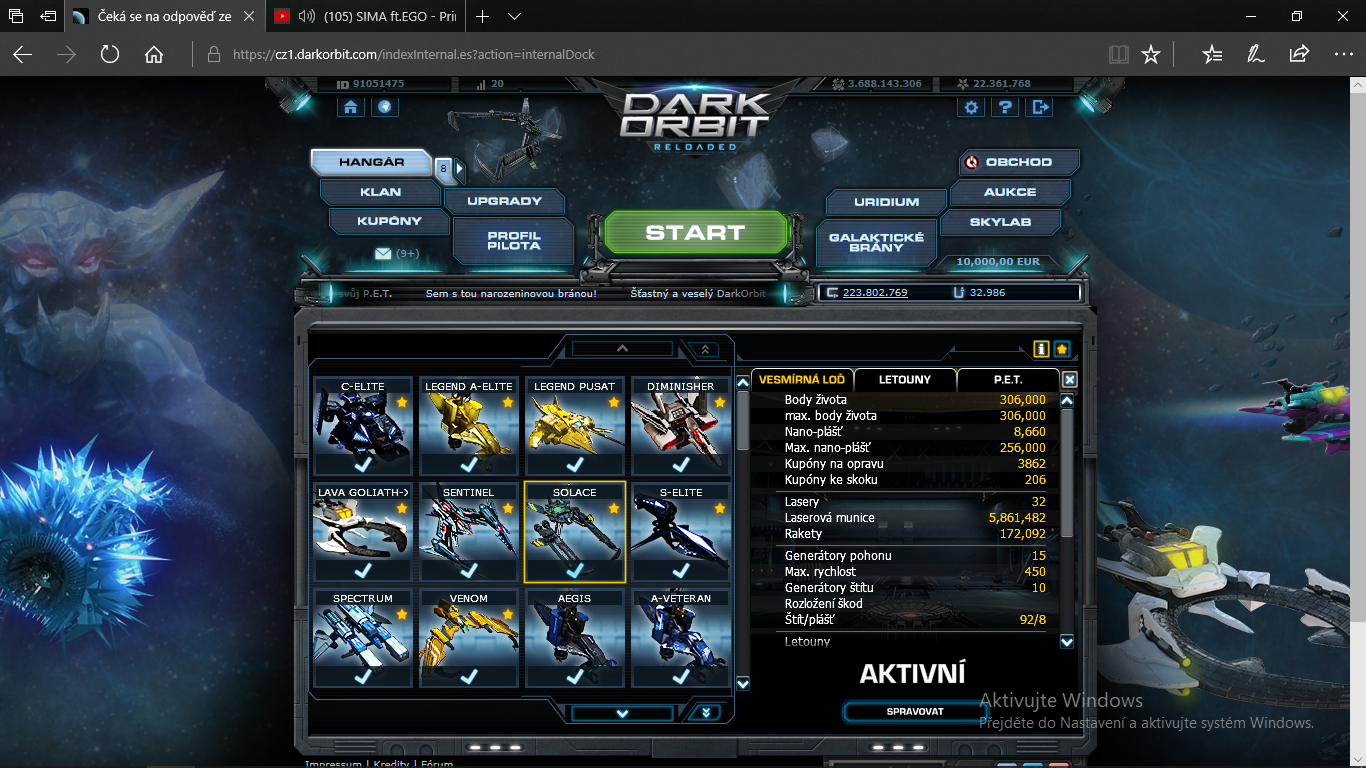Click the credits balance 223.802.769
1366x768 pixels.
pos(875,293)
